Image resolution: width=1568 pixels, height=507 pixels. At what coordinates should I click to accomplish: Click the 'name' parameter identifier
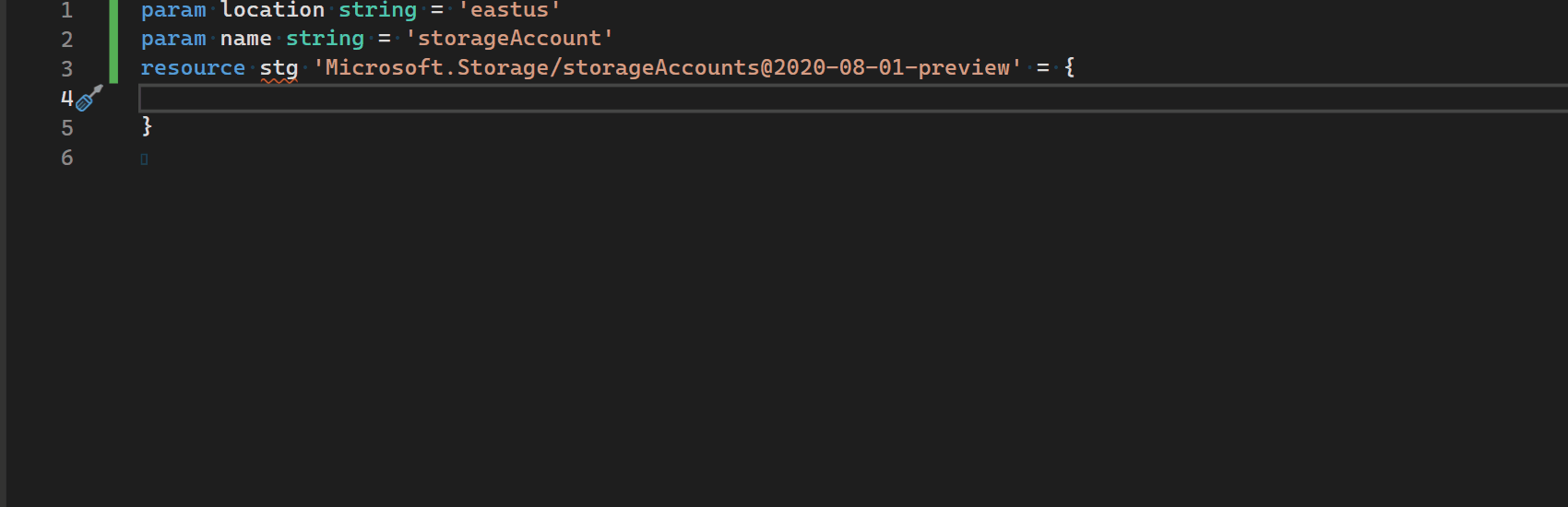coord(245,39)
